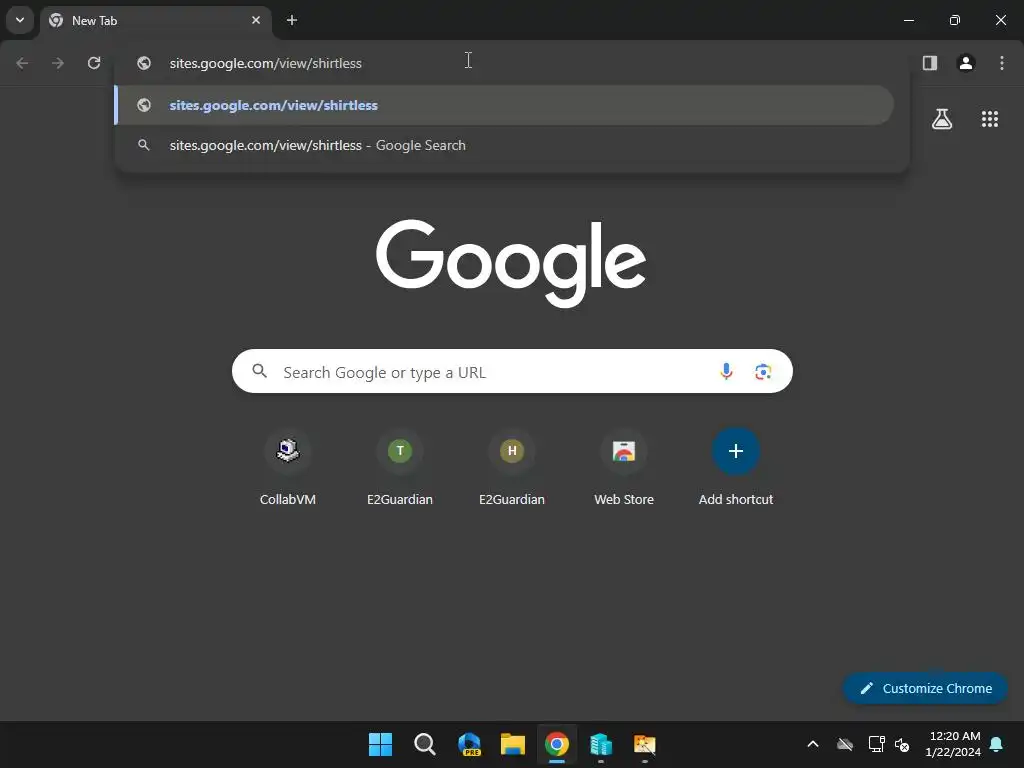Viewport: 1024px width, 768px height.
Task: Go back with the back arrow
Action: [22, 63]
